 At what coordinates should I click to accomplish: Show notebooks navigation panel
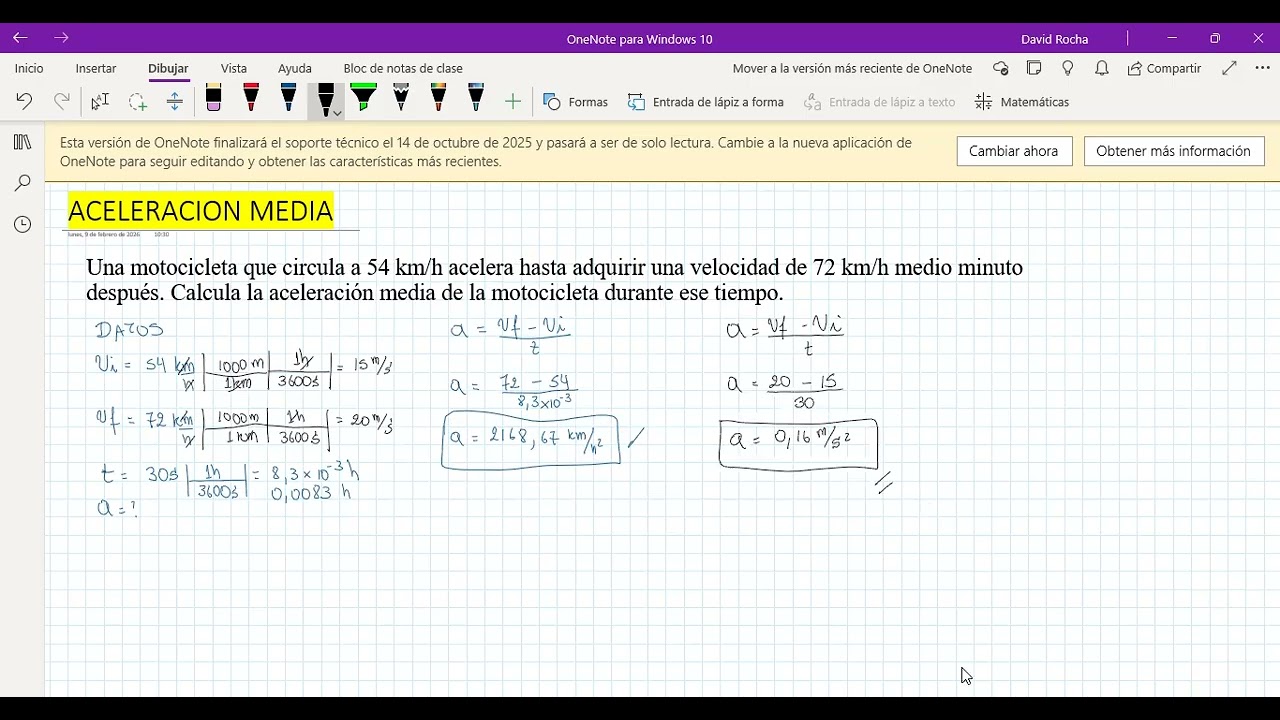(x=22, y=142)
